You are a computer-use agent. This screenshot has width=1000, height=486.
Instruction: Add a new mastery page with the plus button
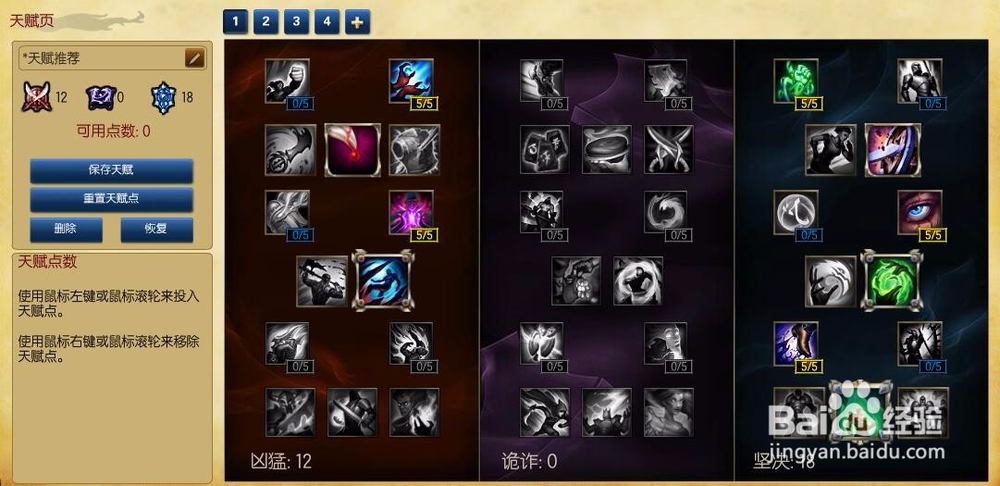click(x=357, y=22)
